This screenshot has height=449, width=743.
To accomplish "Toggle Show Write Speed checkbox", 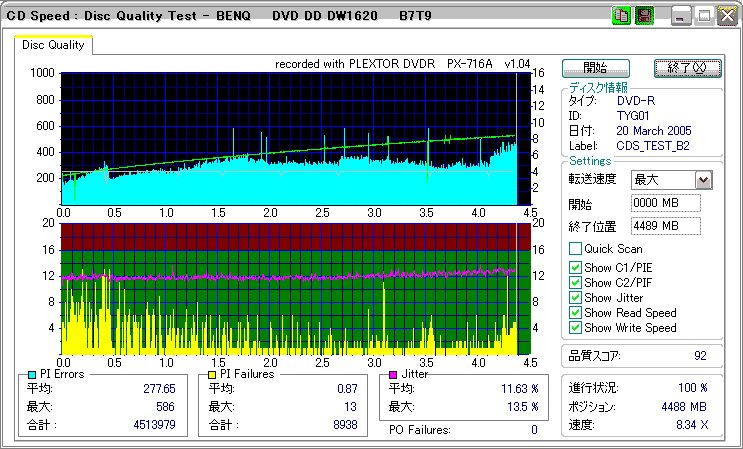I will point(575,328).
